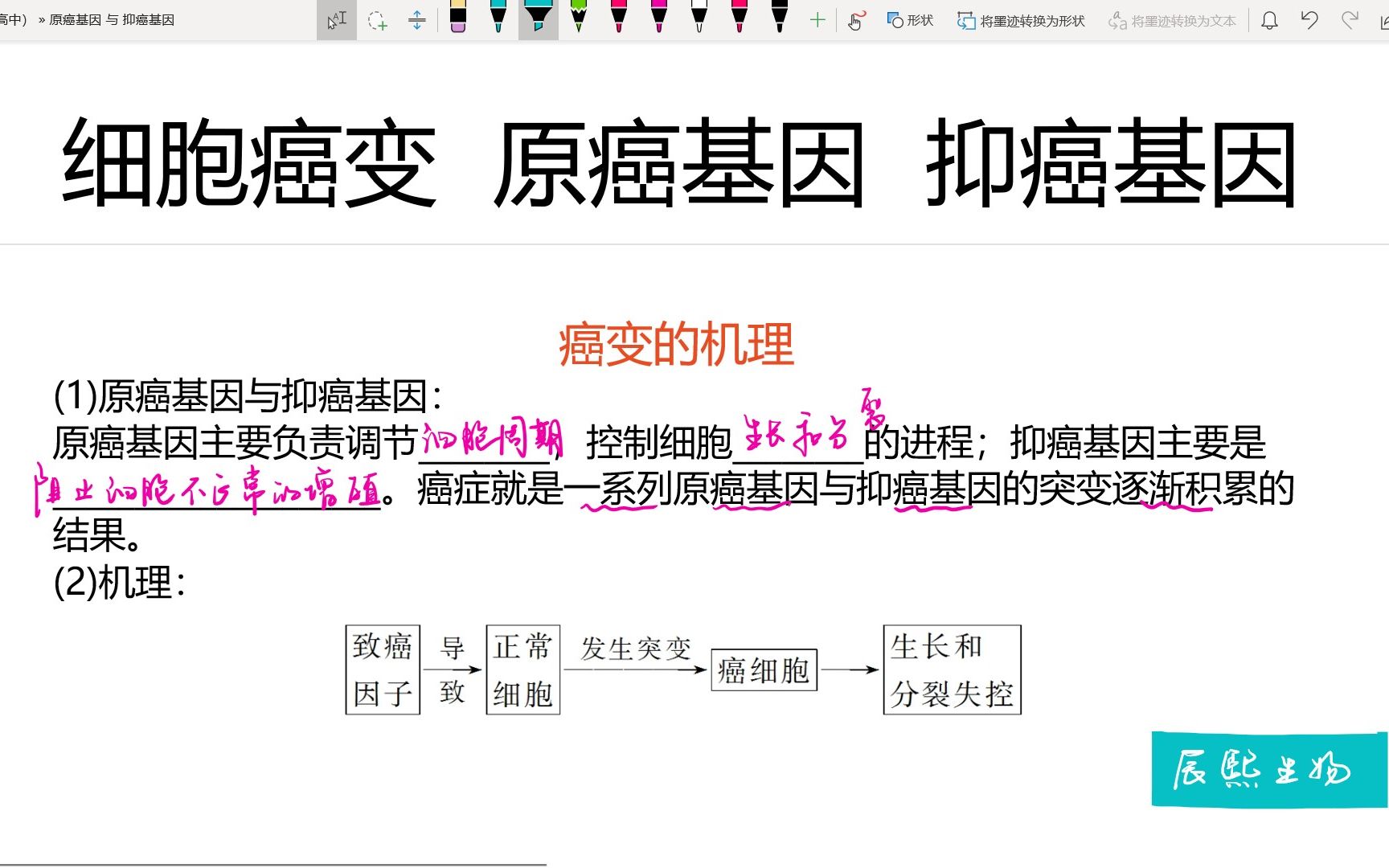The height and width of the screenshot is (868, 1389).
Task: Select the cyan pen
Action: (x=498, y=20)
